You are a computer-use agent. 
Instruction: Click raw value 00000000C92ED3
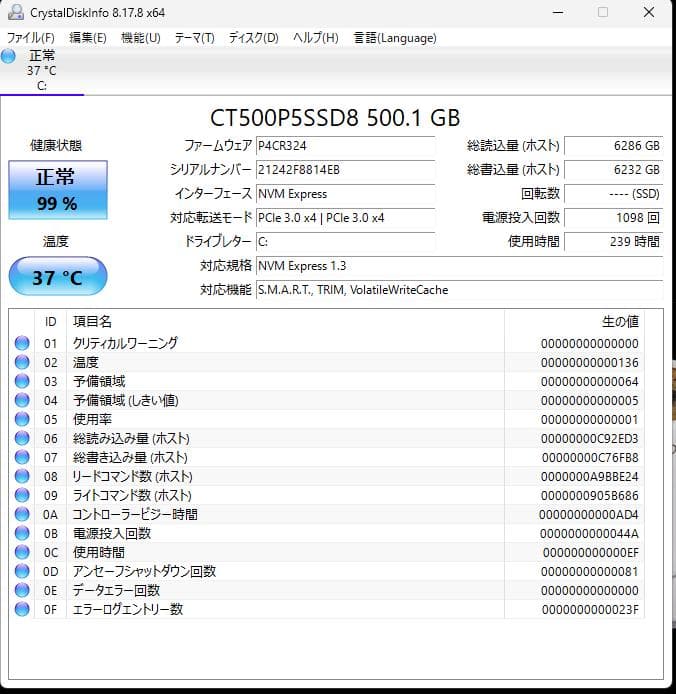(590, 439)
